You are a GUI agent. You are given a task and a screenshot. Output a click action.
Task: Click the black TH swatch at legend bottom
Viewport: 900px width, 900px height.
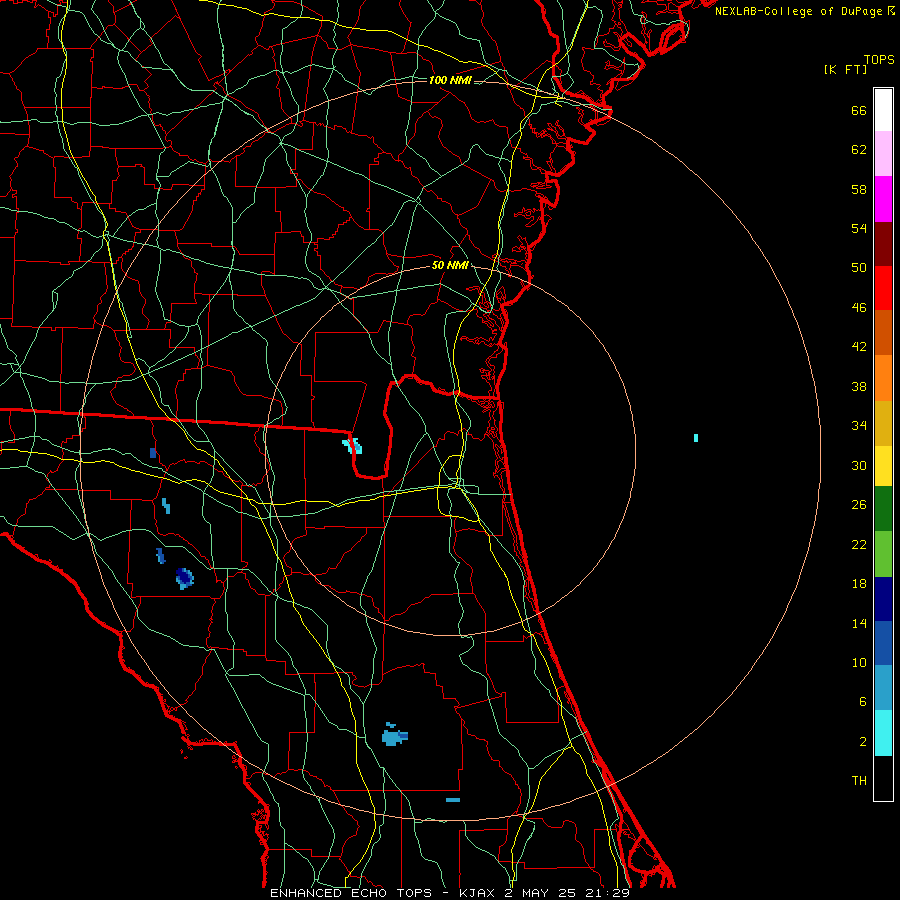(x=883, y=778)
